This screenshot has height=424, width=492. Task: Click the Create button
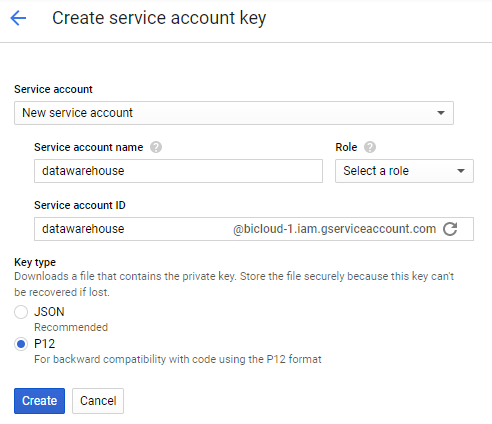click(x=39, y=401)
